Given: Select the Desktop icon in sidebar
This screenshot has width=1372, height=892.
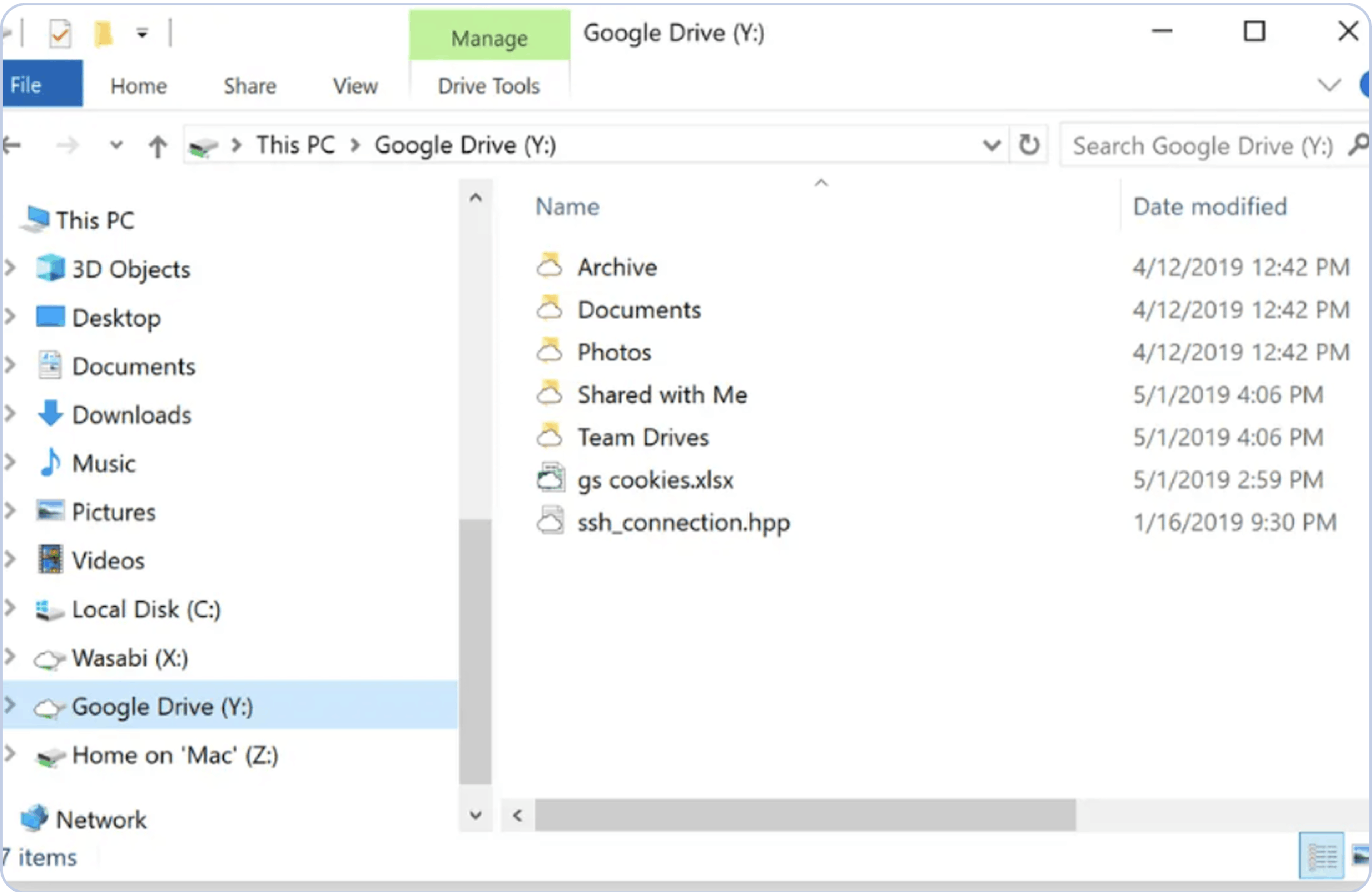Looking at the screenshot, I should pos(50,317).
